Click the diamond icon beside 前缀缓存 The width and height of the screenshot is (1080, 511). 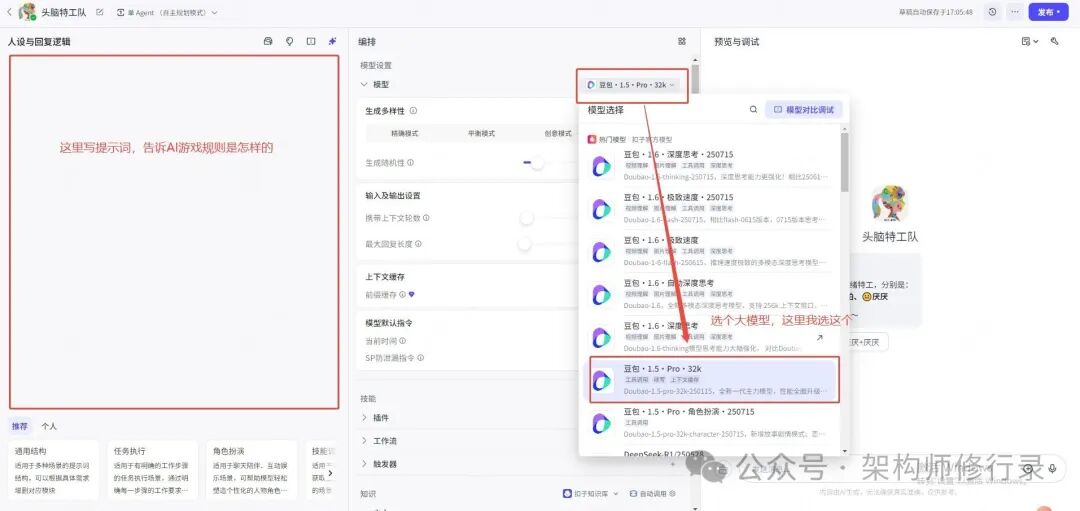(412, 294)
